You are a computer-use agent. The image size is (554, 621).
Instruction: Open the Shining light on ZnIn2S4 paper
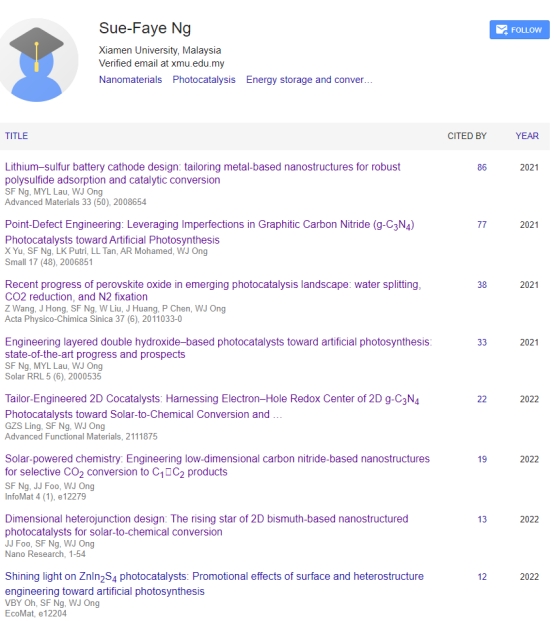(x=214, y=583)
